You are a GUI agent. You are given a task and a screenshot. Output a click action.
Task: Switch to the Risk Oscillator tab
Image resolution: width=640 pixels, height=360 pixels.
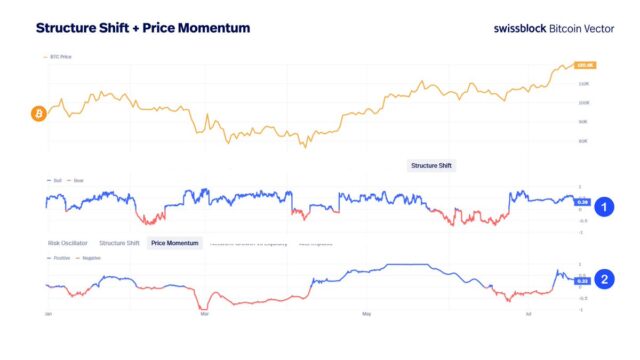[68, 243]
